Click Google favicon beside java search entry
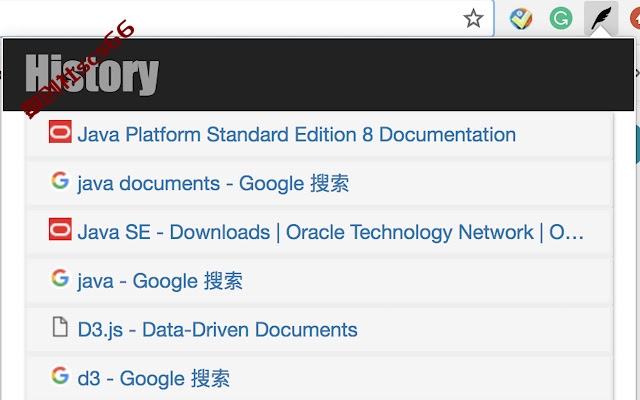The height and width of the screenshot is (400, 640). [x=60, y=278]
